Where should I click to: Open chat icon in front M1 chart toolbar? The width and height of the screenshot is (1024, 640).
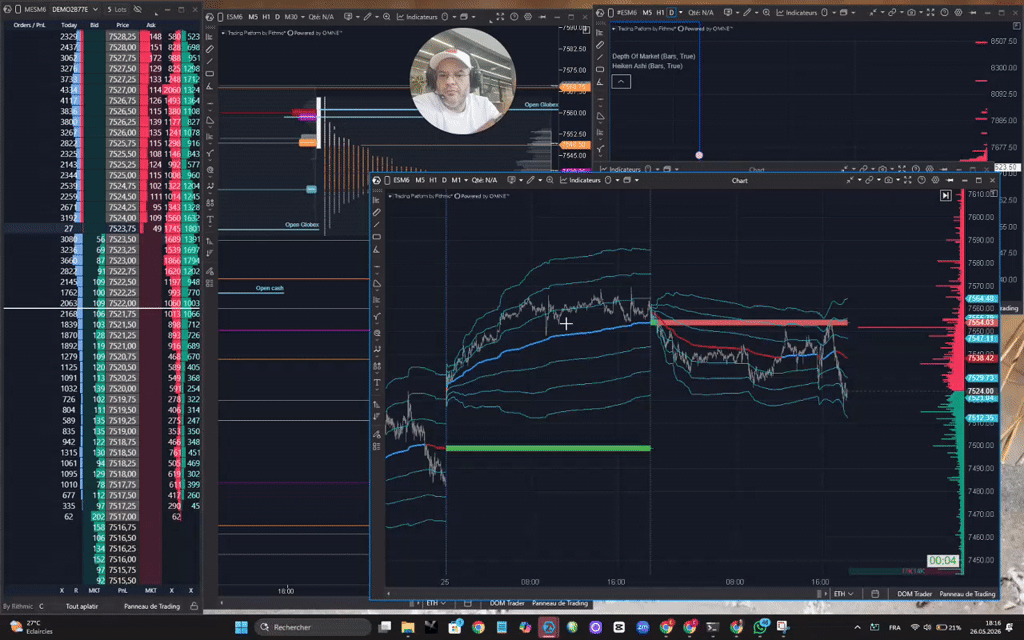point(511,180)
